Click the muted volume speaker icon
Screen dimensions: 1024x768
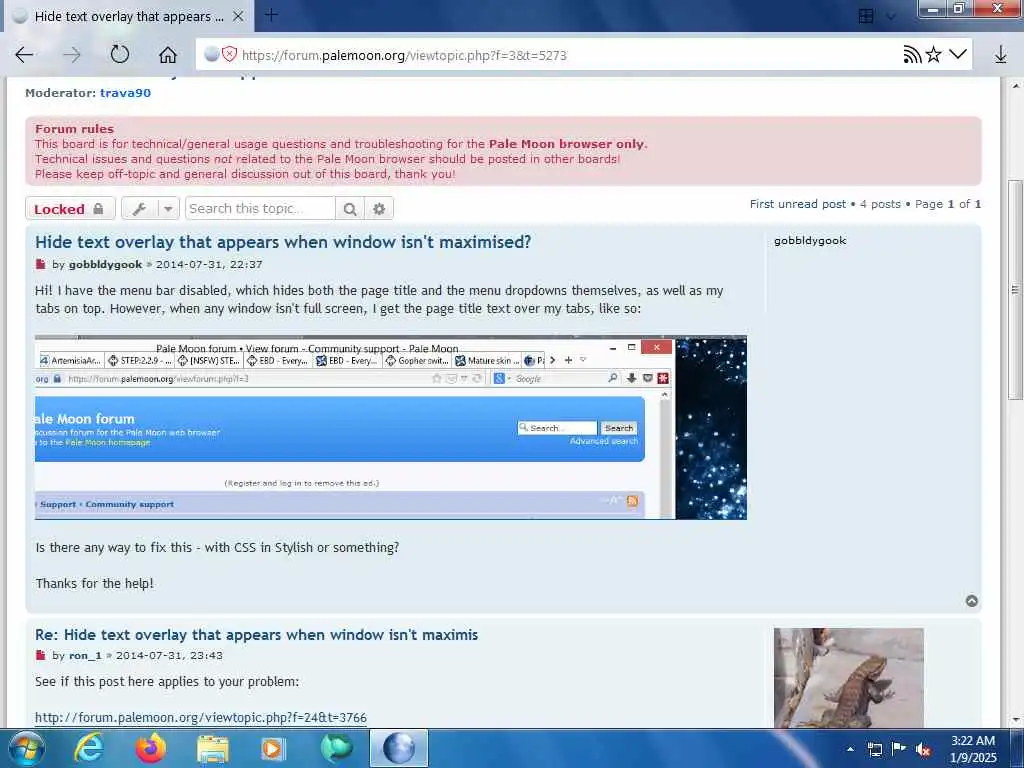click(x=923, y=749)
